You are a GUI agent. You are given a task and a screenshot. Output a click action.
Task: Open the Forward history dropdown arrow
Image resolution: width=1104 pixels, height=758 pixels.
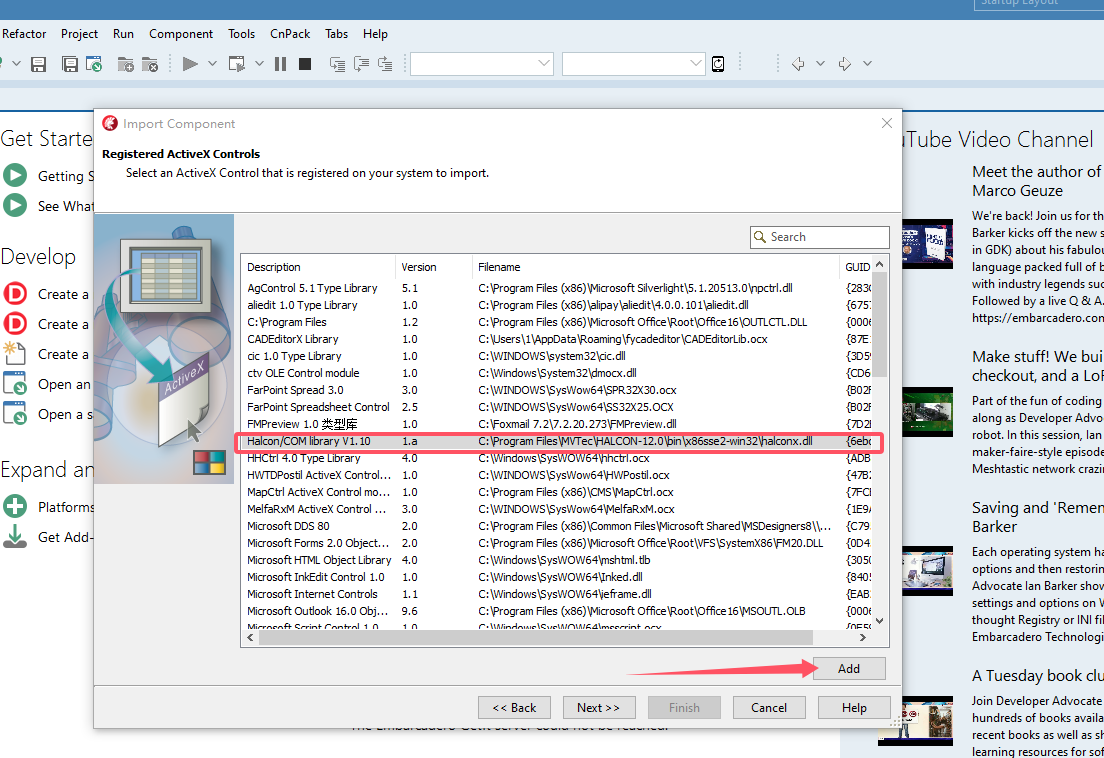867,64
